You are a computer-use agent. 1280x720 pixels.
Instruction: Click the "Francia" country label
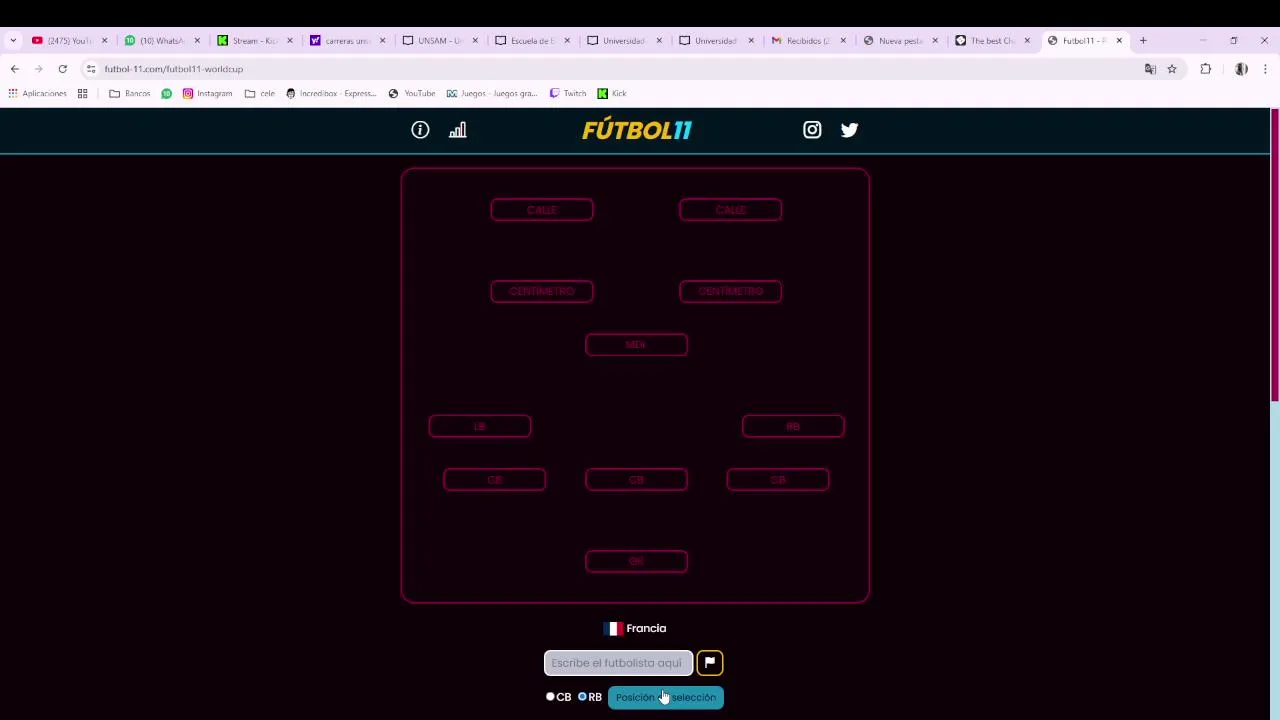[646, 628]
